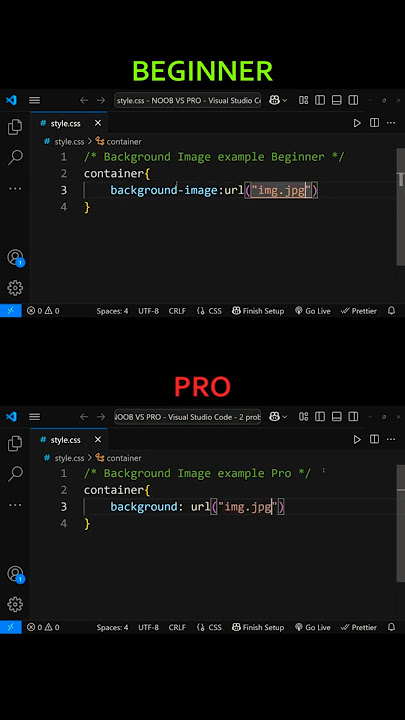Toggle primary side bar, Beginner window
This screenshot has height=720, width=405.
320,100
